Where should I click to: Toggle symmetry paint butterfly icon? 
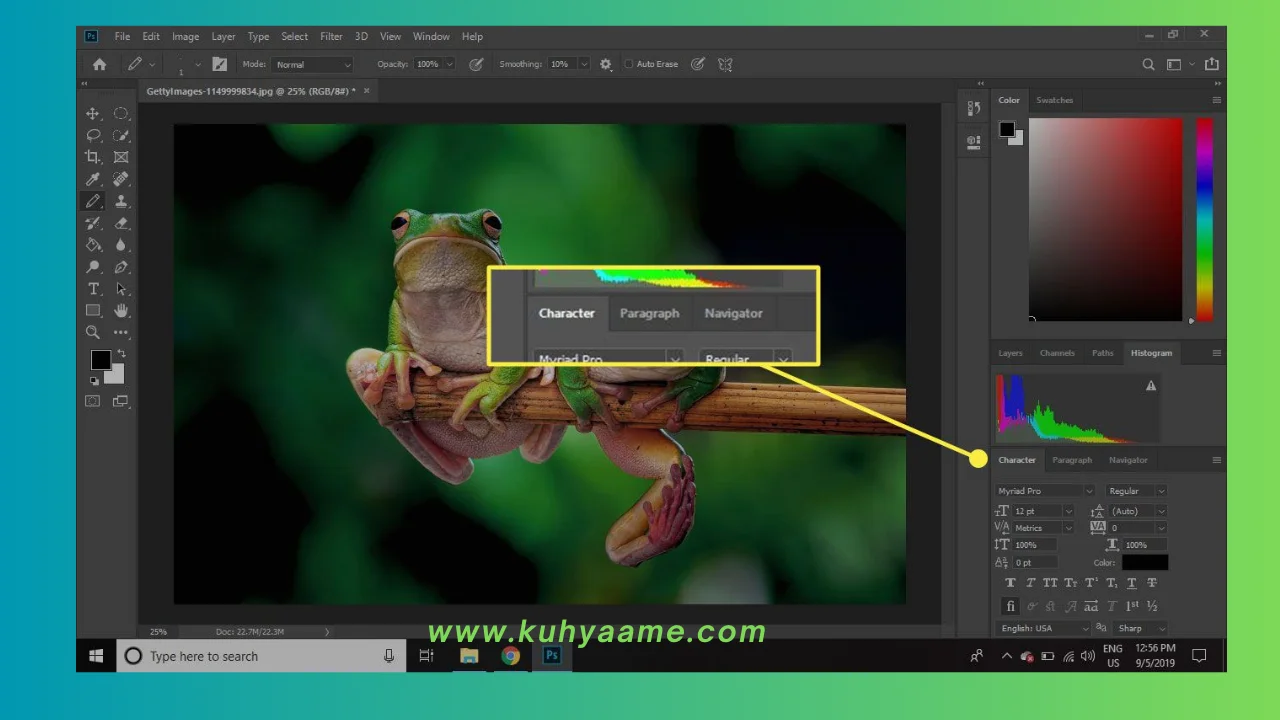[x=725, y=64]
